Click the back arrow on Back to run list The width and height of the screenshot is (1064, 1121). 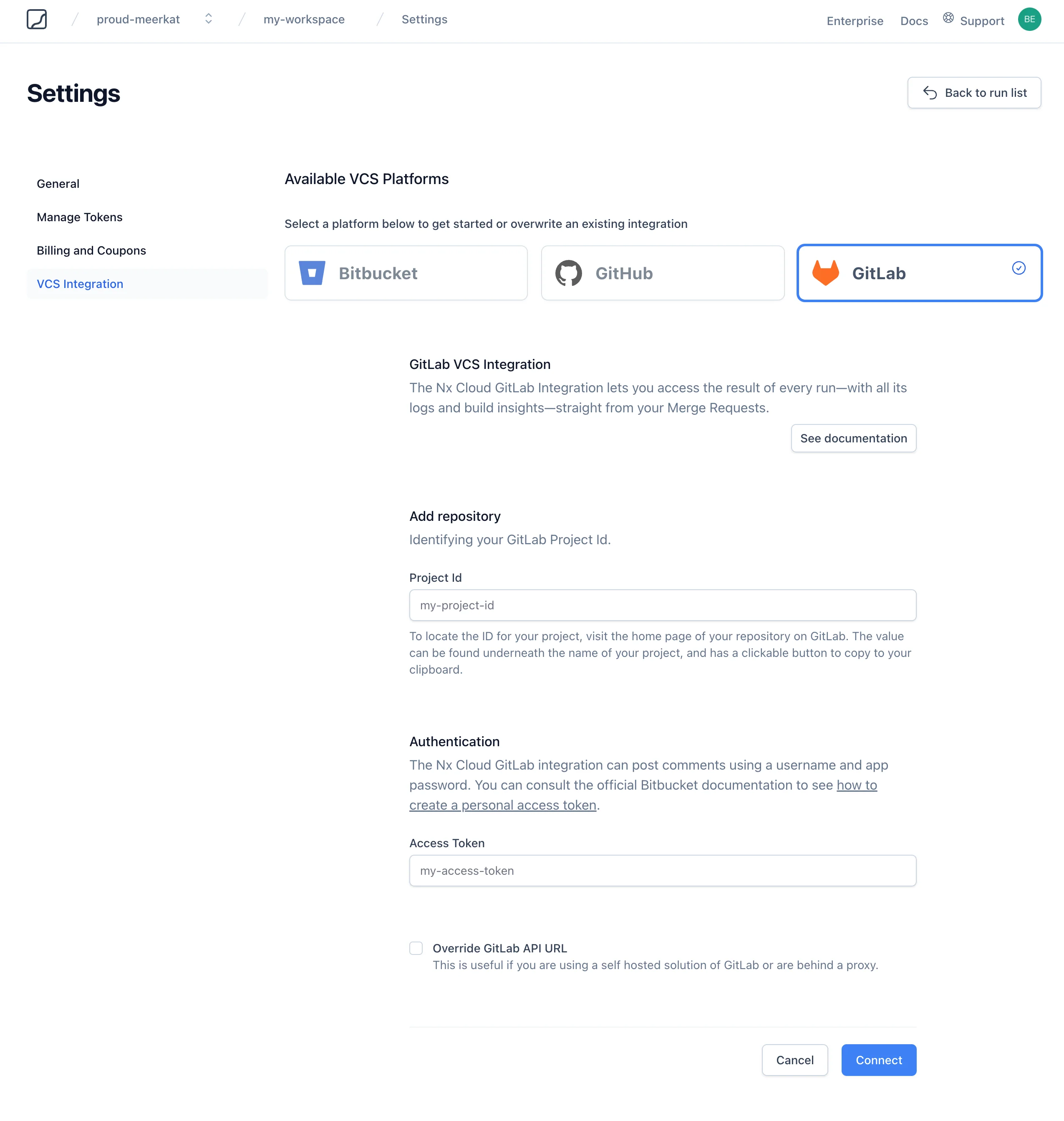(931, 93)
